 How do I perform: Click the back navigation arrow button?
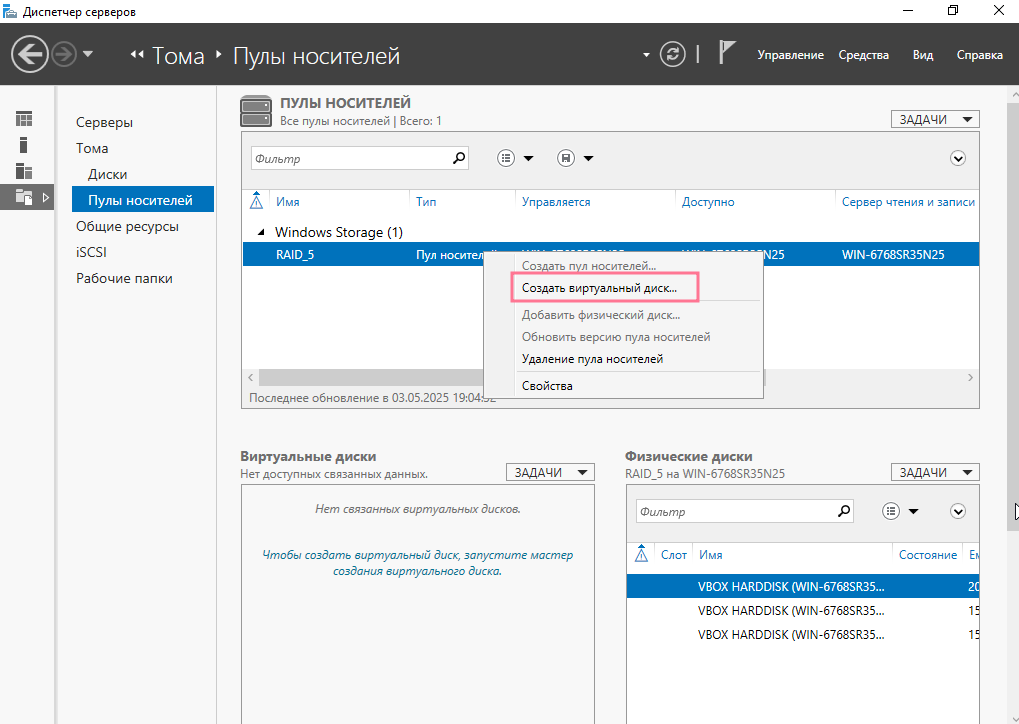30,54
